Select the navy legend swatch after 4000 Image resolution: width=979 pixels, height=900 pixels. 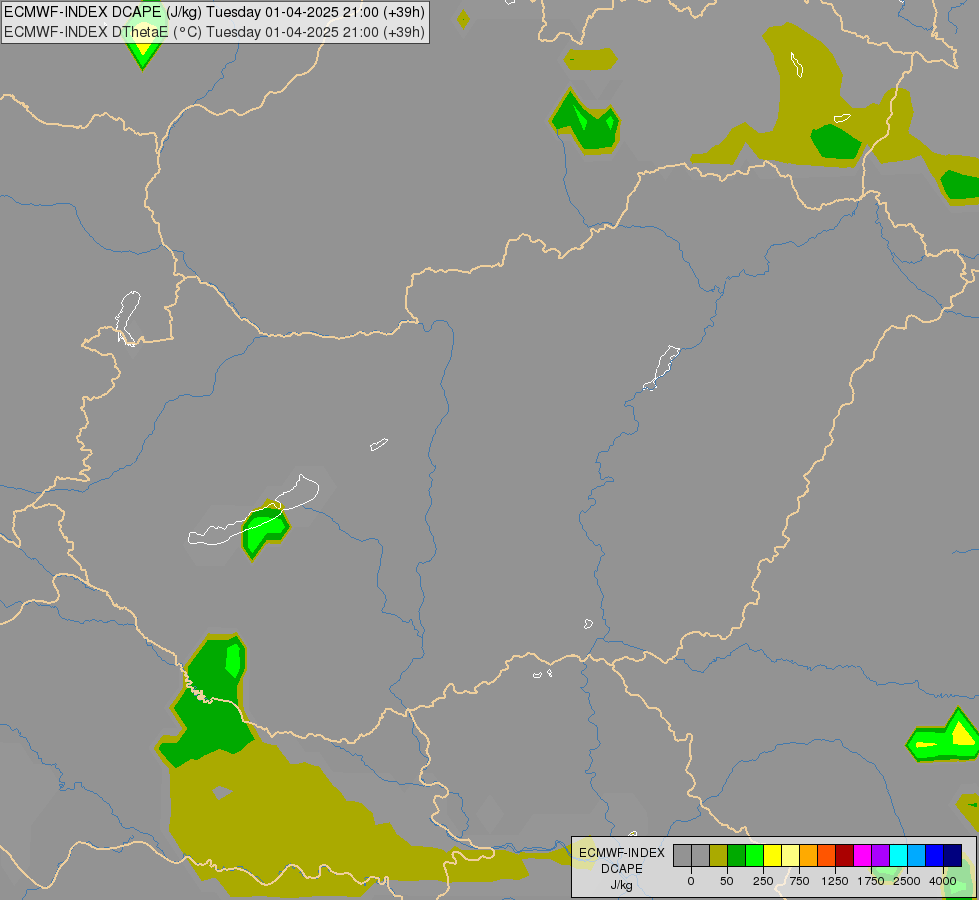pos(953,856)
